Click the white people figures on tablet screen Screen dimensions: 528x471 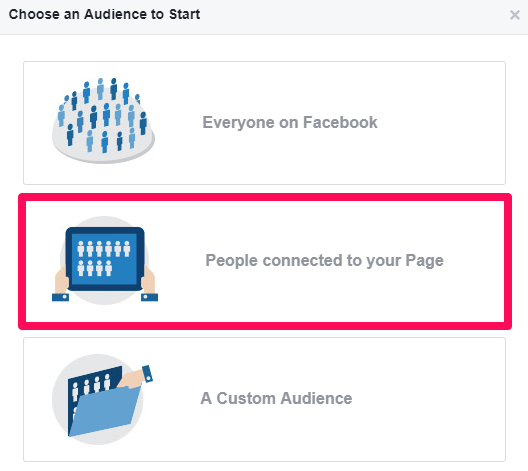point(103,258)
